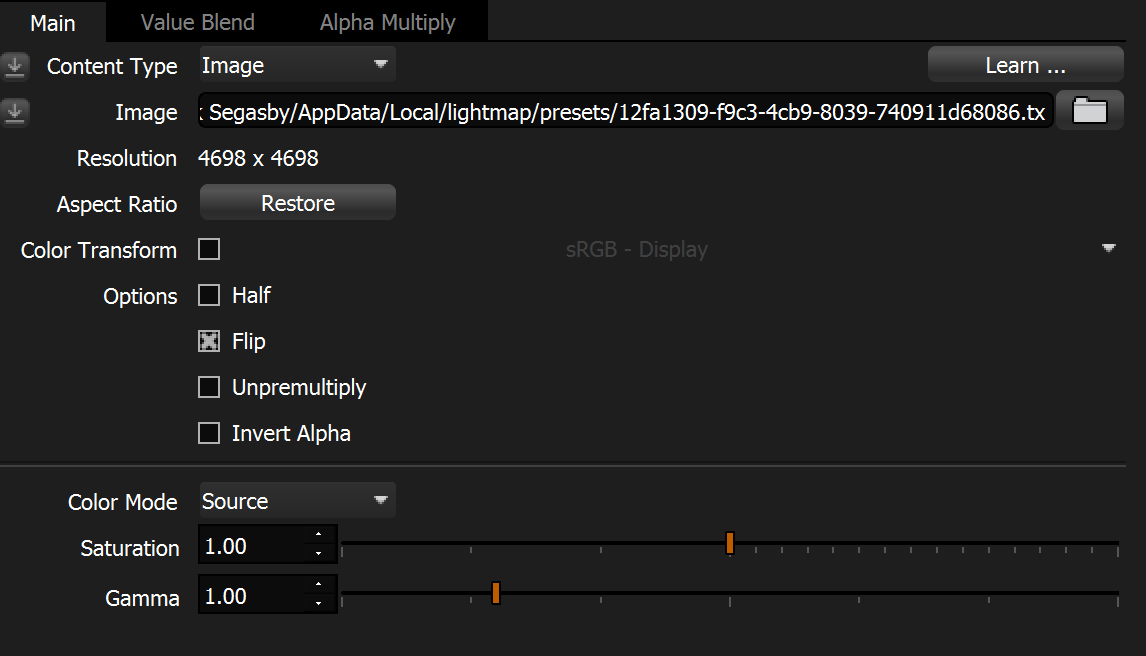
Task: Increase Saturation with the up stepper arrow
Action: [318, 537]
